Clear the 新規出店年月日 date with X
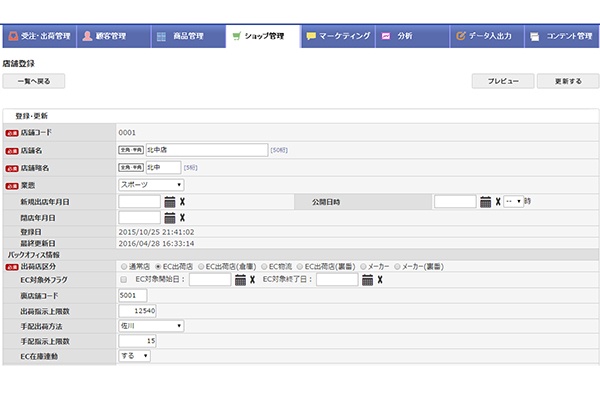The width and height of the screenshot is (600, 400). coord(182,201)
